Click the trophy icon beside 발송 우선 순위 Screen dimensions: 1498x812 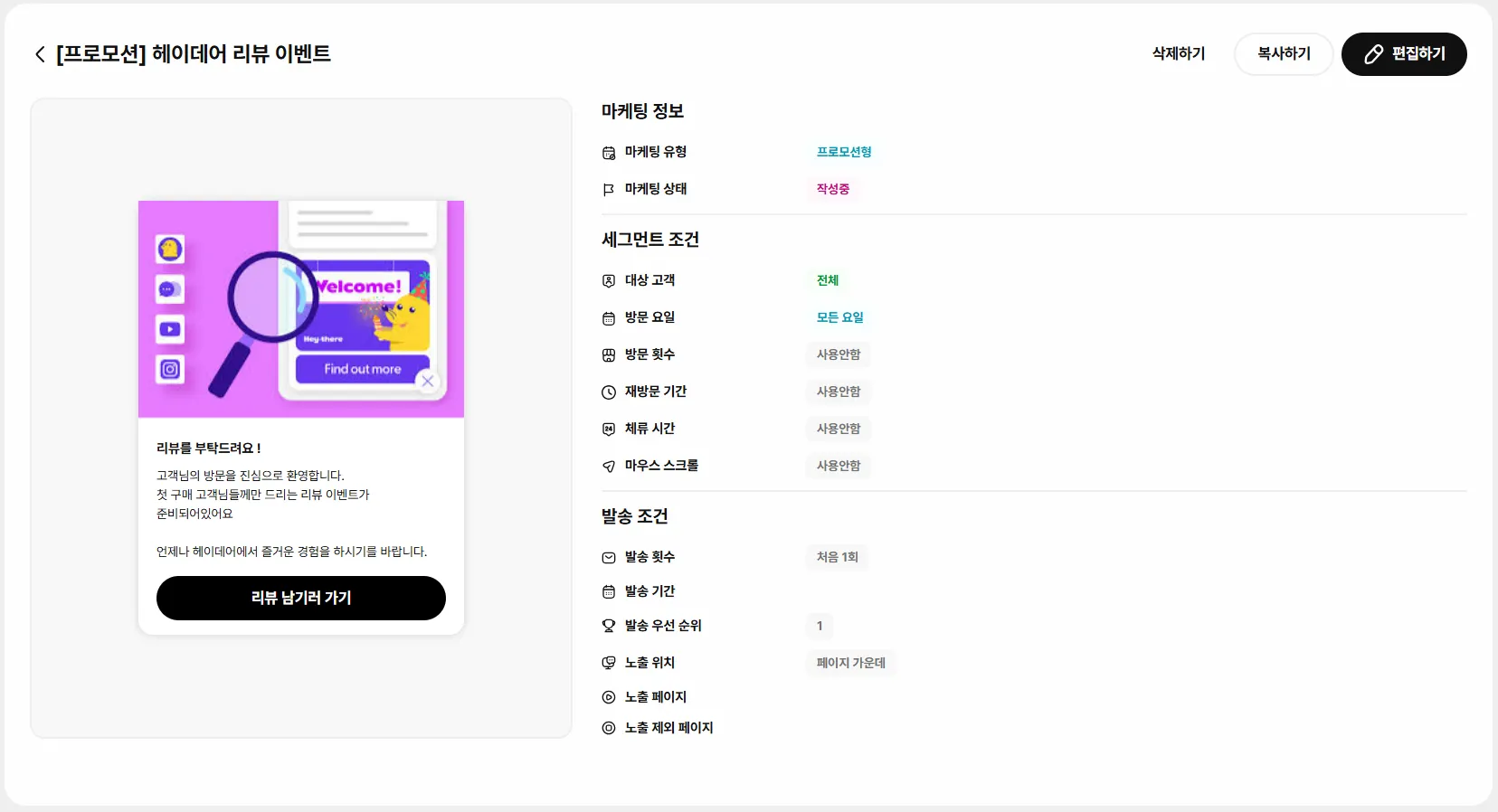tap(609, 626)
